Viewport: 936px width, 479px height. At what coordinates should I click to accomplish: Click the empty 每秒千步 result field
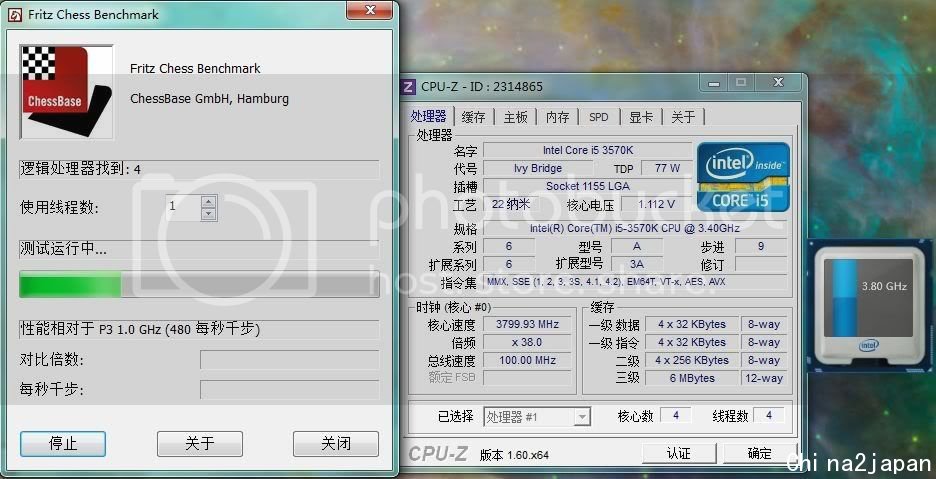coord(290,390)
